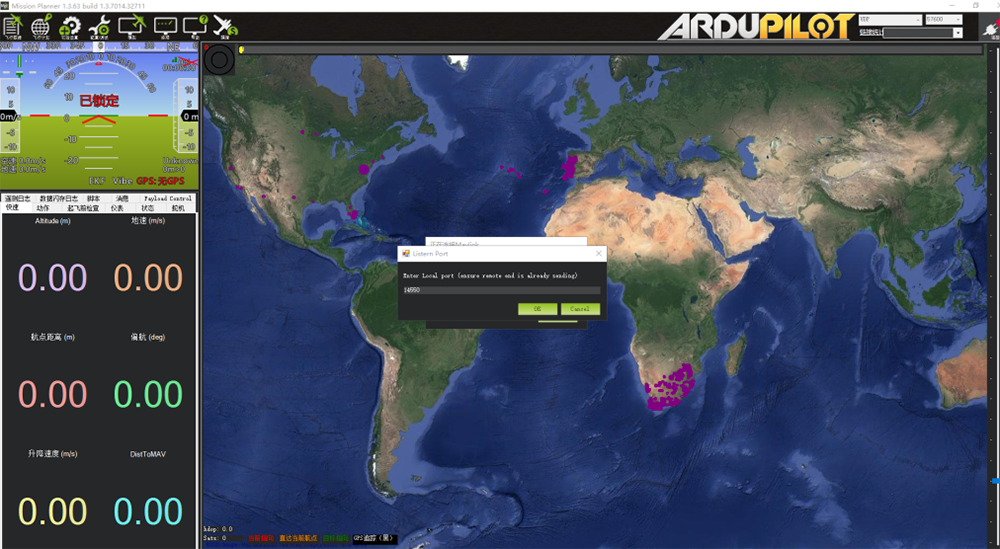This screenshot has height=549, width=1000.
Task: Open Initial Setup gear icon
Action: coord(71,26)
